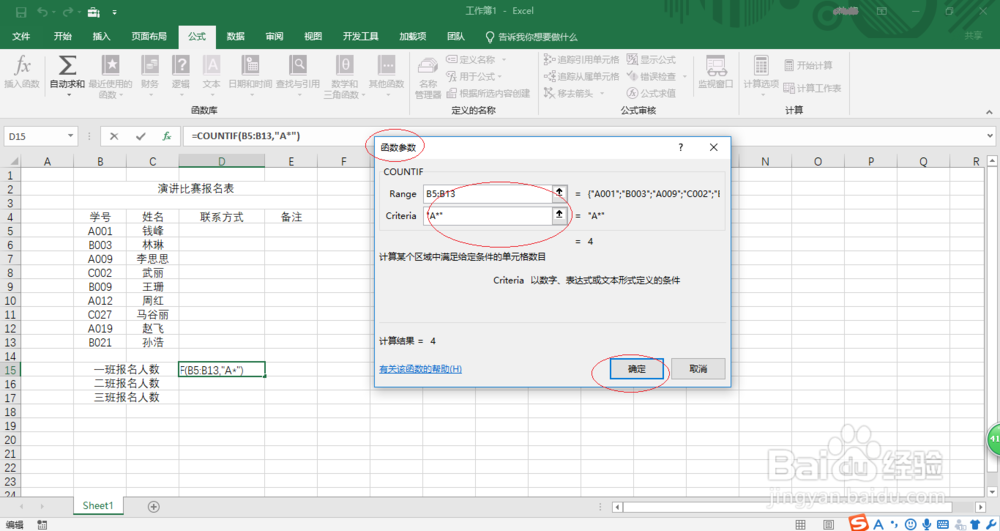Screen dimensions: 1000x531
Task: Click Use in Formula (用于公式)
Action: [473, 76]
